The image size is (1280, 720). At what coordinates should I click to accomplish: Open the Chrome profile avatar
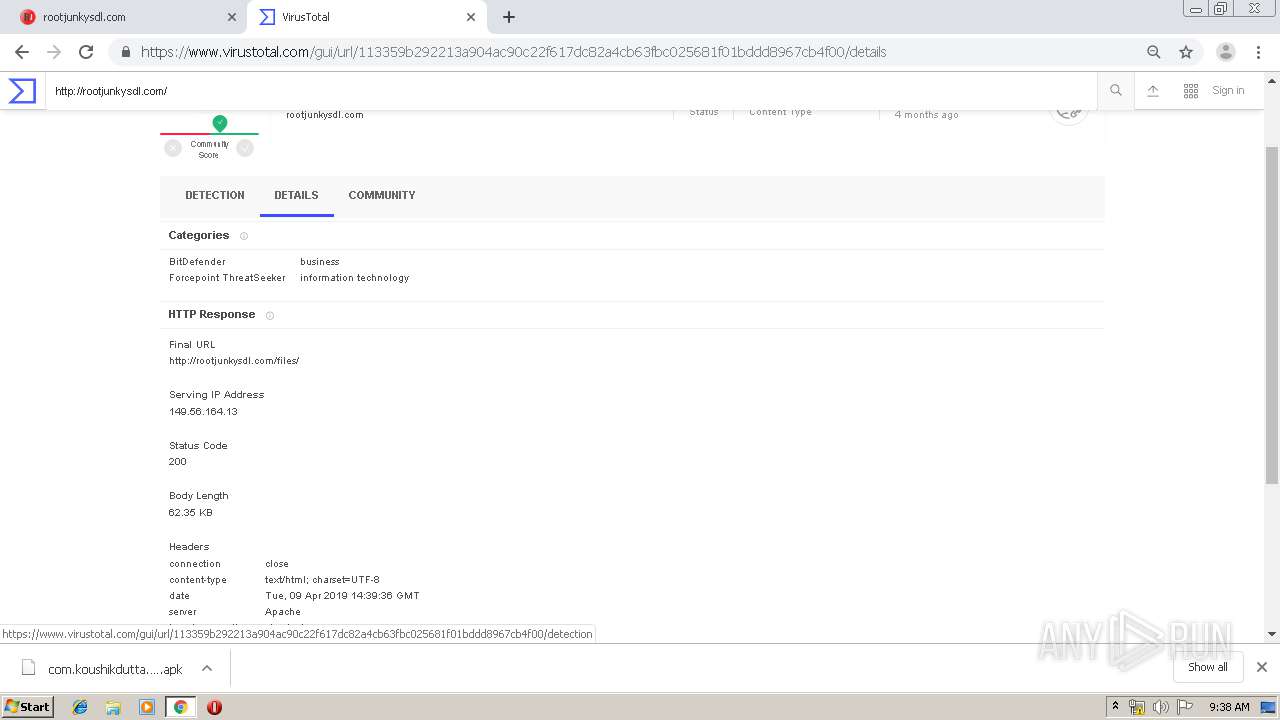point(1226,52)
